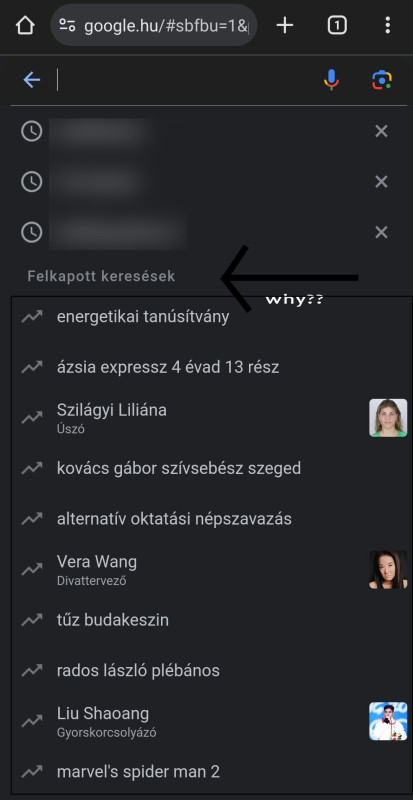
Task: Choose the Vera Wang suggestion
Action: tap(211, 569)
